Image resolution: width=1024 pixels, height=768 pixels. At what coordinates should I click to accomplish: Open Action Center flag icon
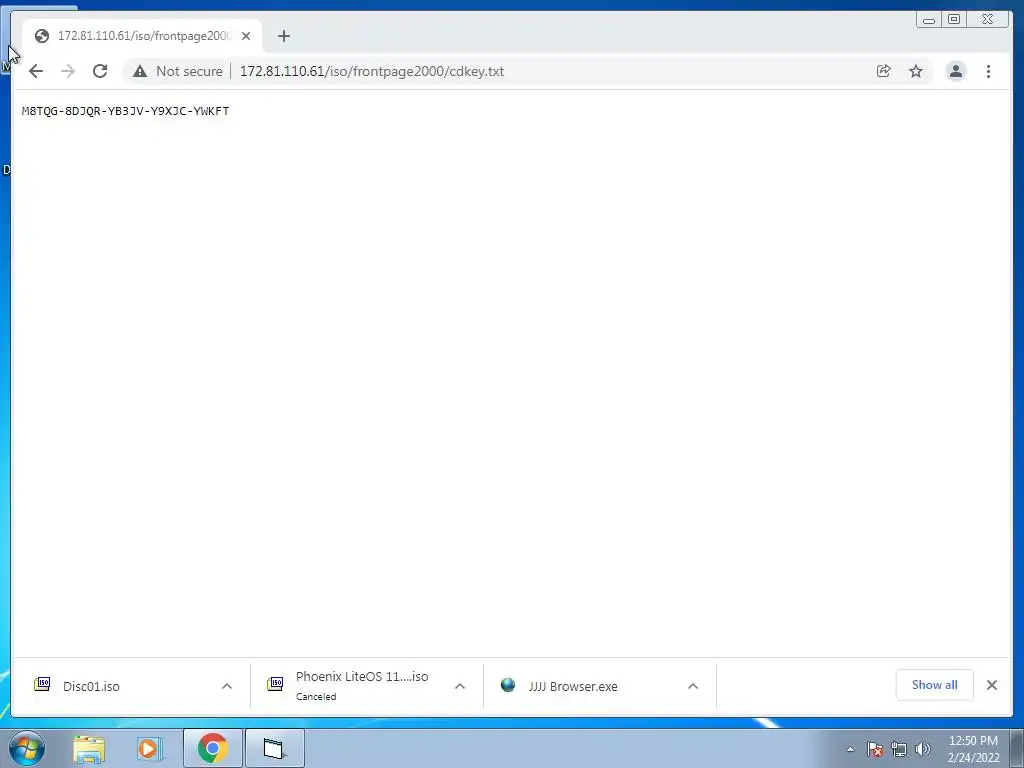[875, 749]
